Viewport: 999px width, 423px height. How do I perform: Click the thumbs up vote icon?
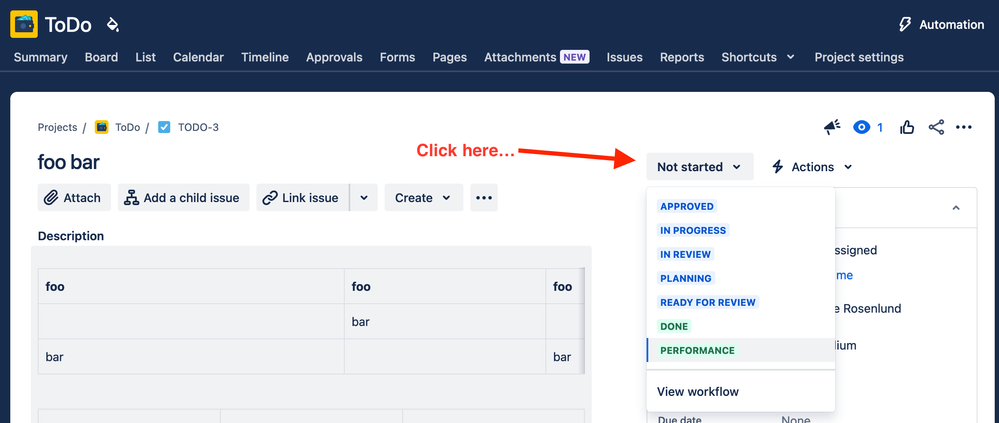coord(907,127)
